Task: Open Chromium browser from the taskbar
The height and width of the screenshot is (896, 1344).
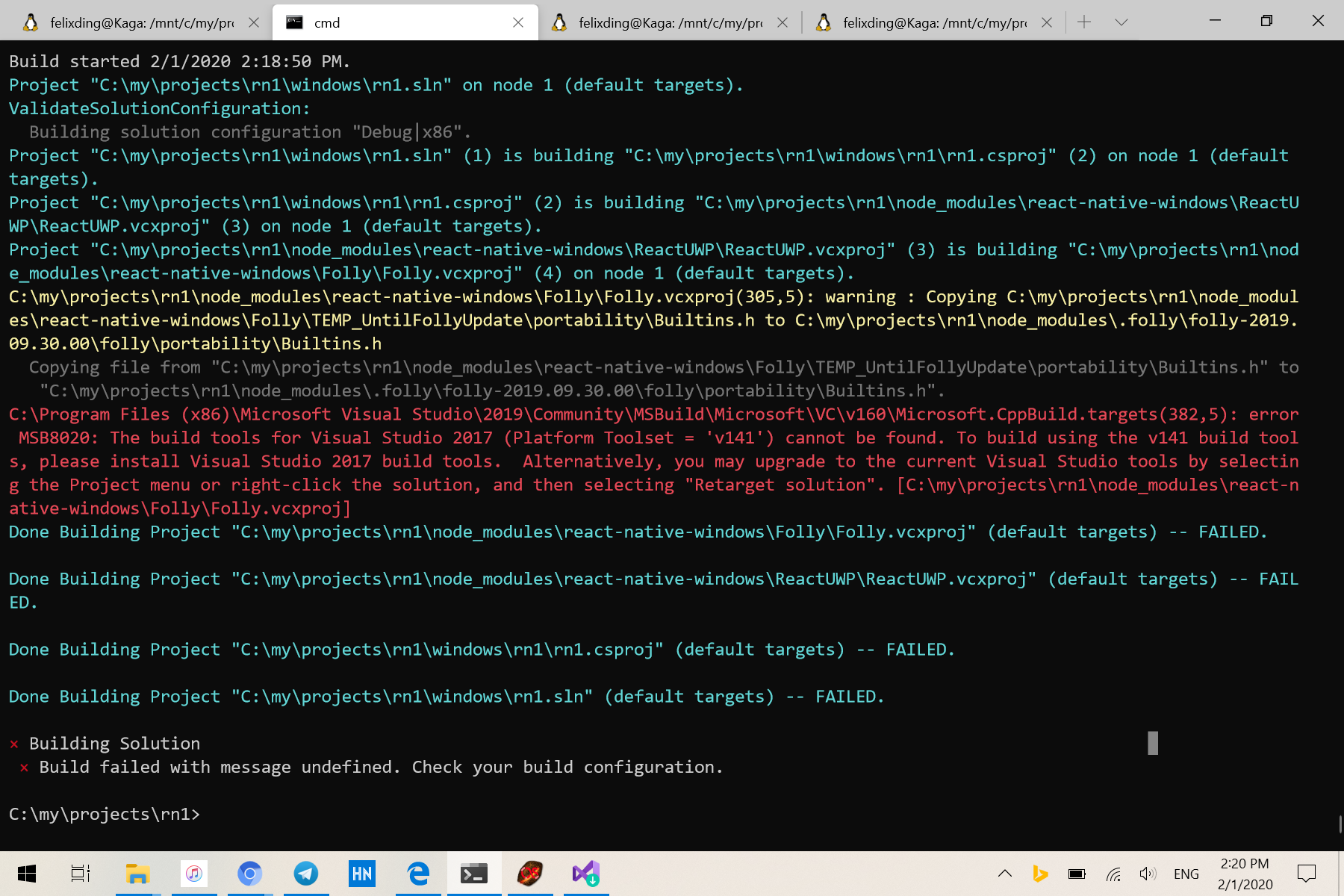Action: click(249, 873)
